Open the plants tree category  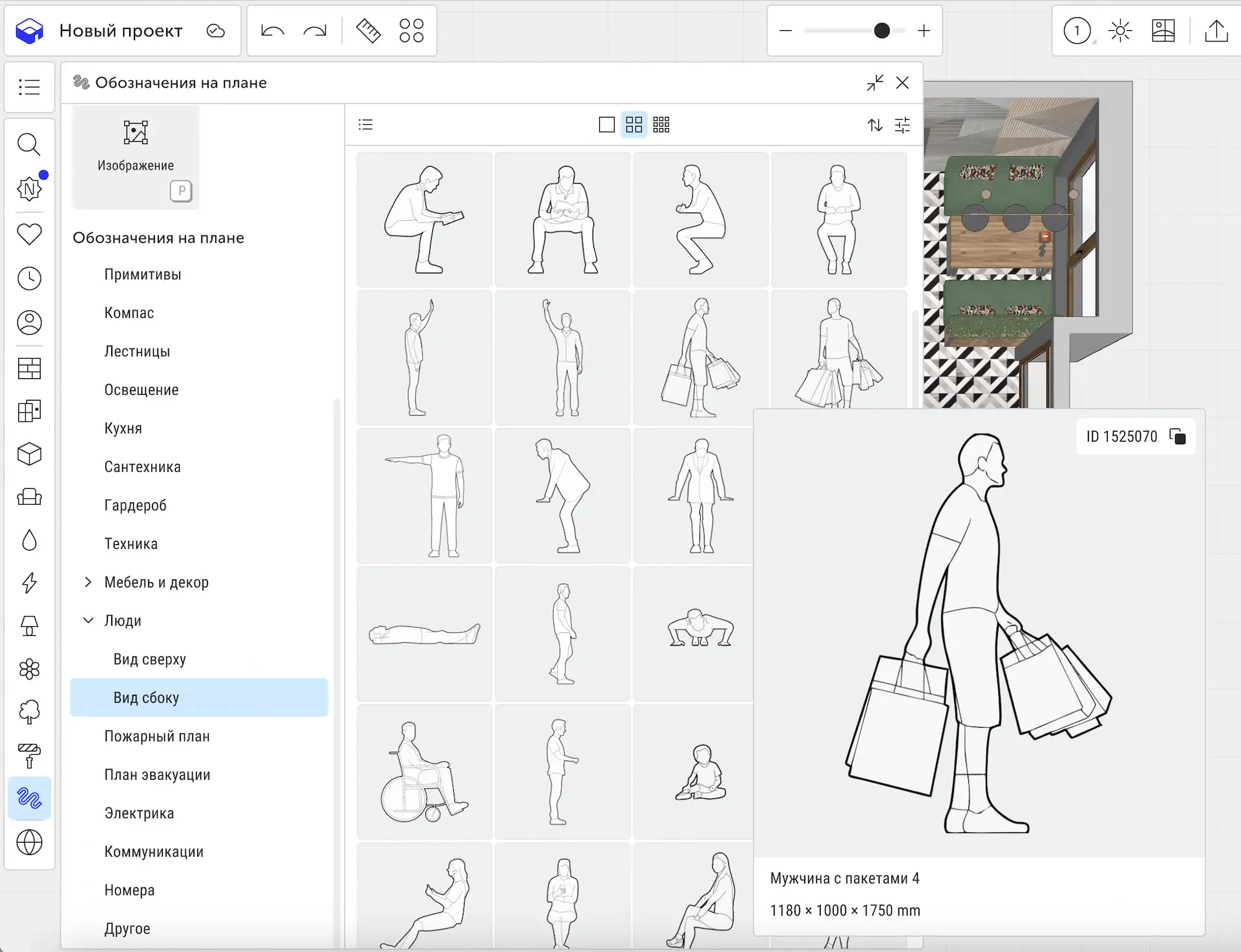pos(29,712)
